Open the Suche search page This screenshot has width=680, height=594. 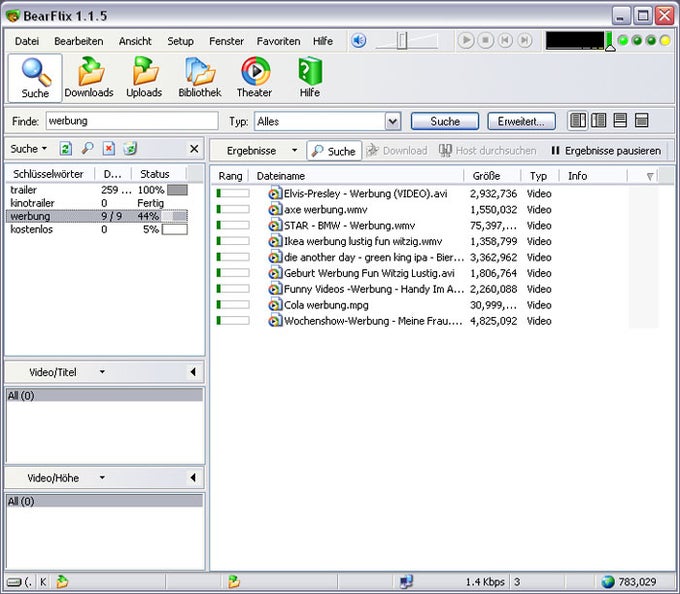click(35, 78)
